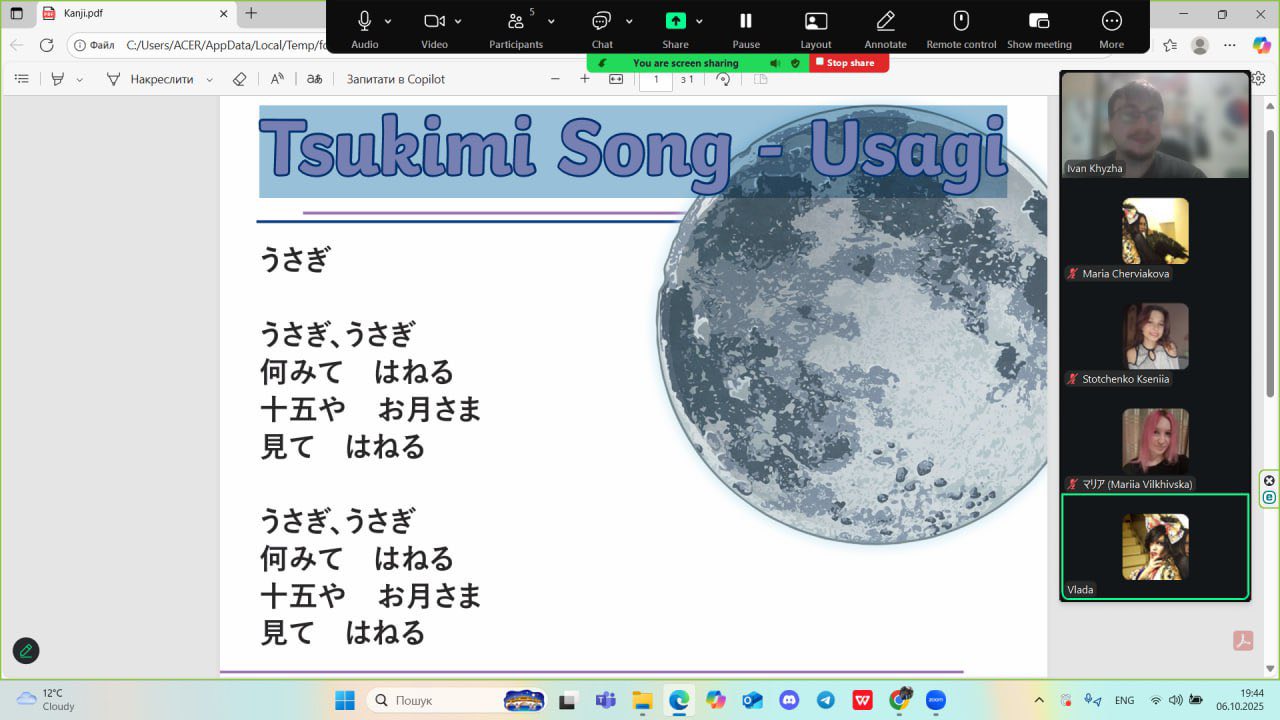Click the Layout icon in Zoom
The image size is (1280, 720).
coord(816,22)
